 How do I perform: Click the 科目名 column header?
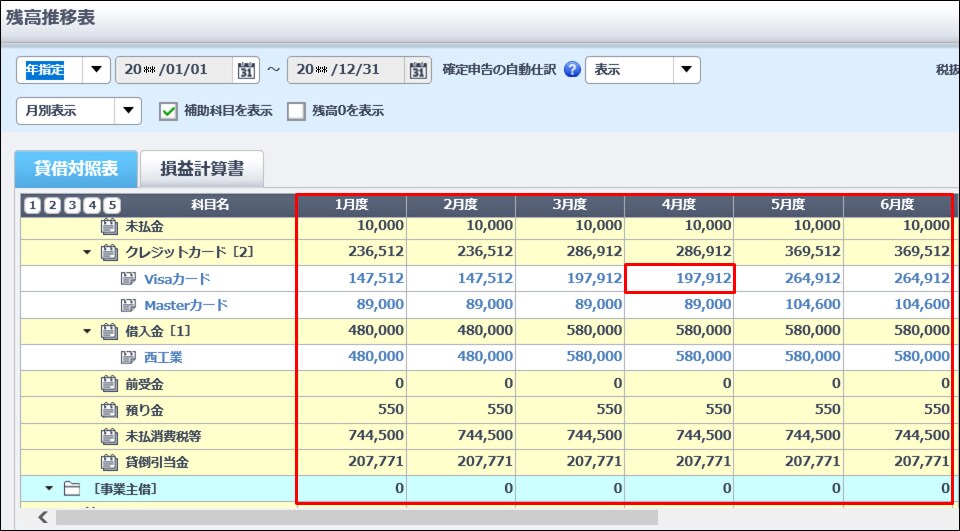pos(210,205)
